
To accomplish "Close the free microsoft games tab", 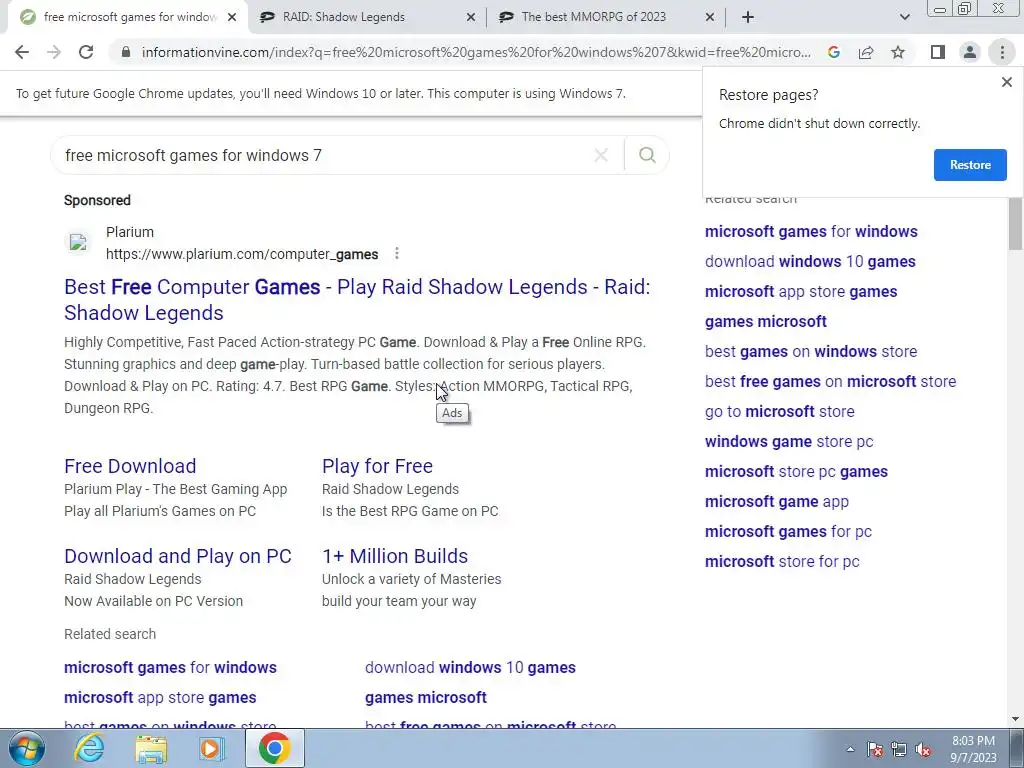I will coord(232,17).
